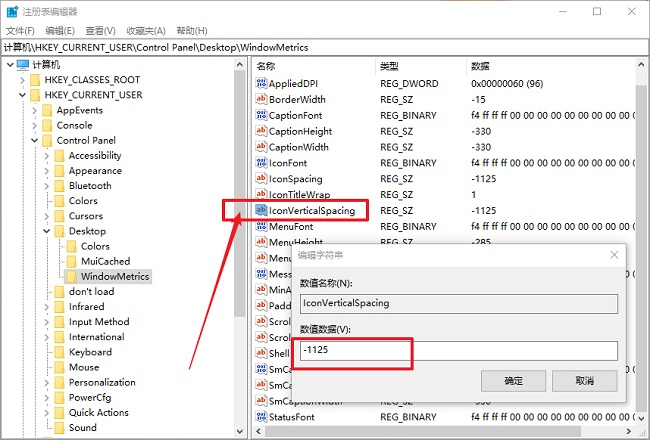
Task: Click the WindowMetrics folder icon in tree
Action: tap(72, 276)
